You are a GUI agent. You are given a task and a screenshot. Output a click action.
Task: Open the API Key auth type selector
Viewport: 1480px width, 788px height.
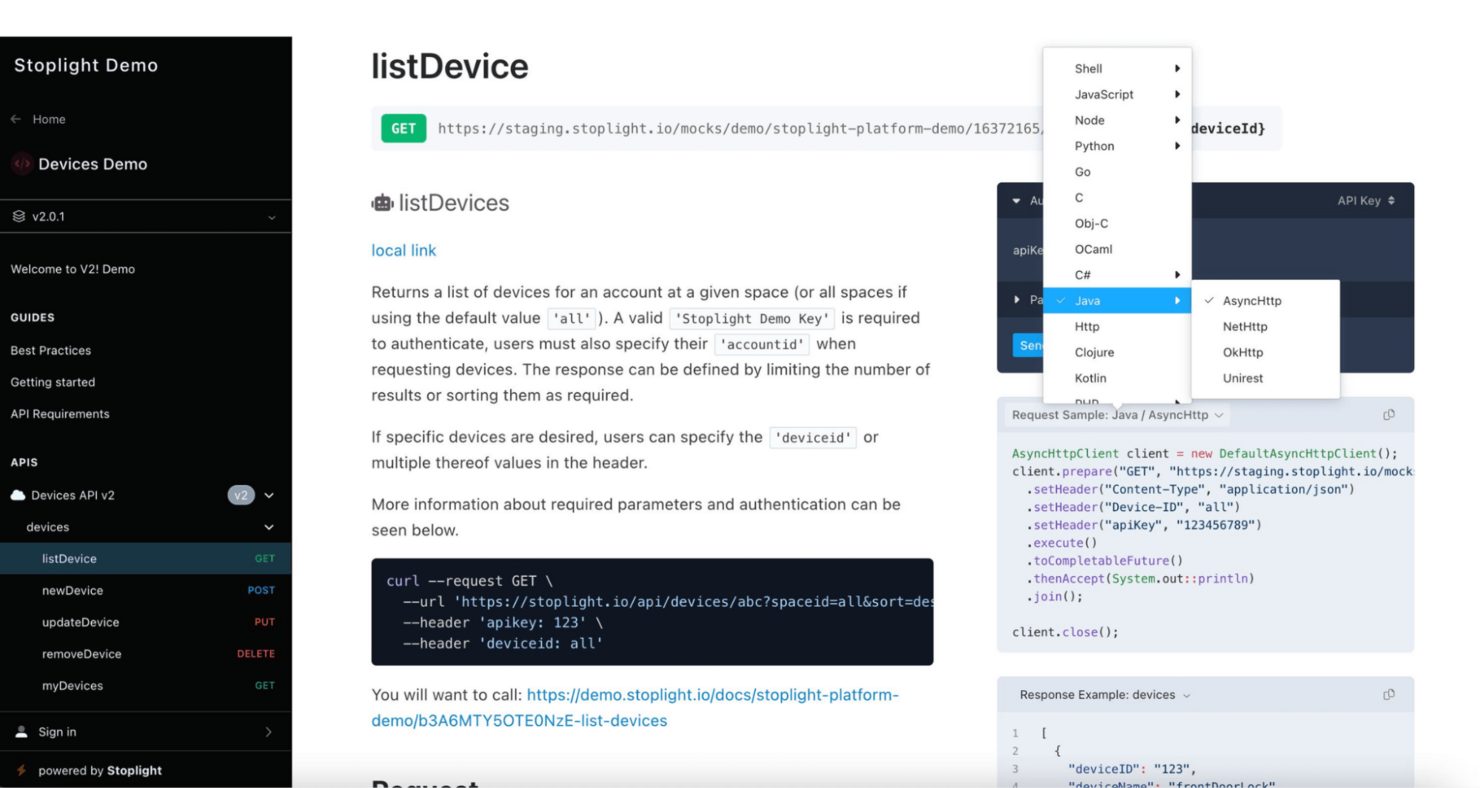1366,201
